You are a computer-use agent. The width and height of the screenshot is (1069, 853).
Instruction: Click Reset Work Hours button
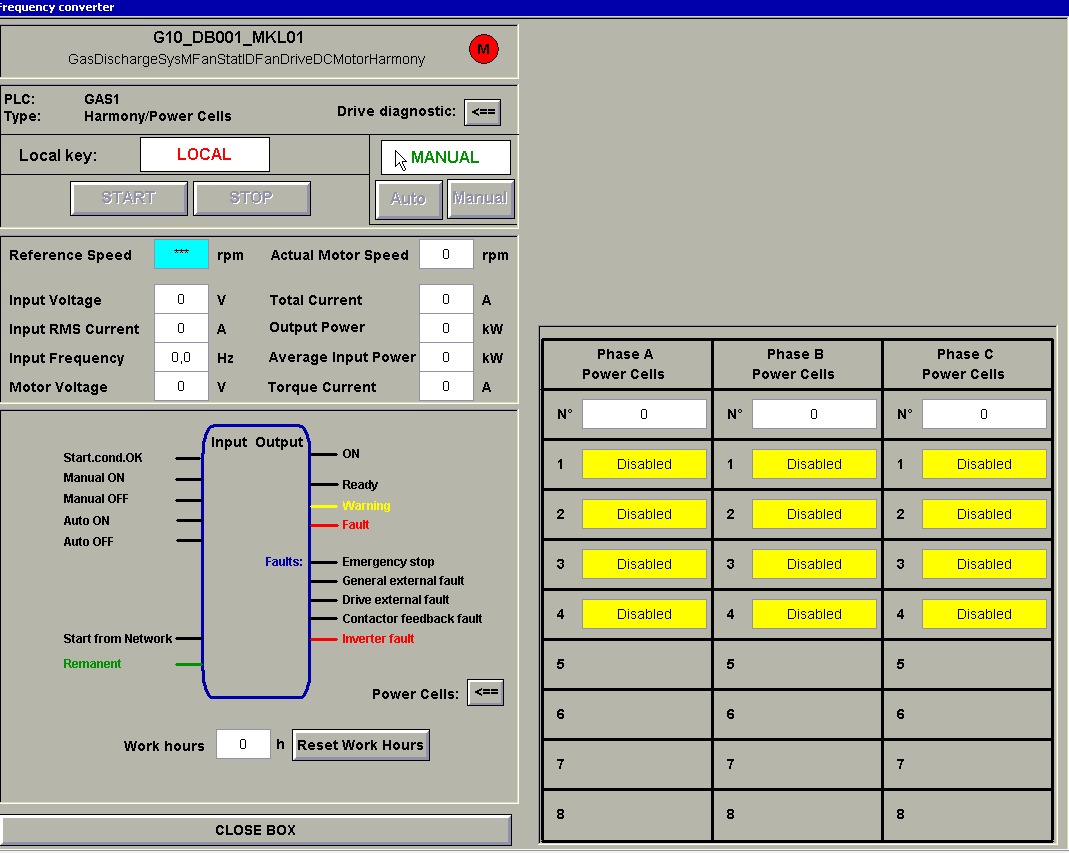click(x=360, y=745)
